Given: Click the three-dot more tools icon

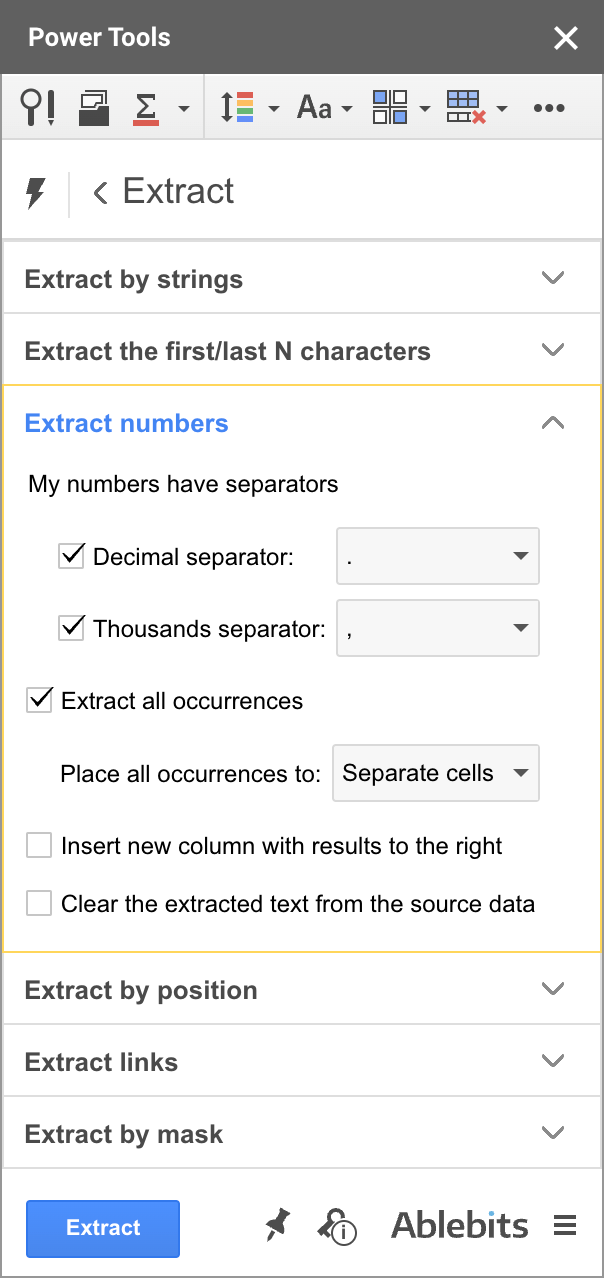Looking at the screenshot, I should pyautogui.click(x=549, y=107).
